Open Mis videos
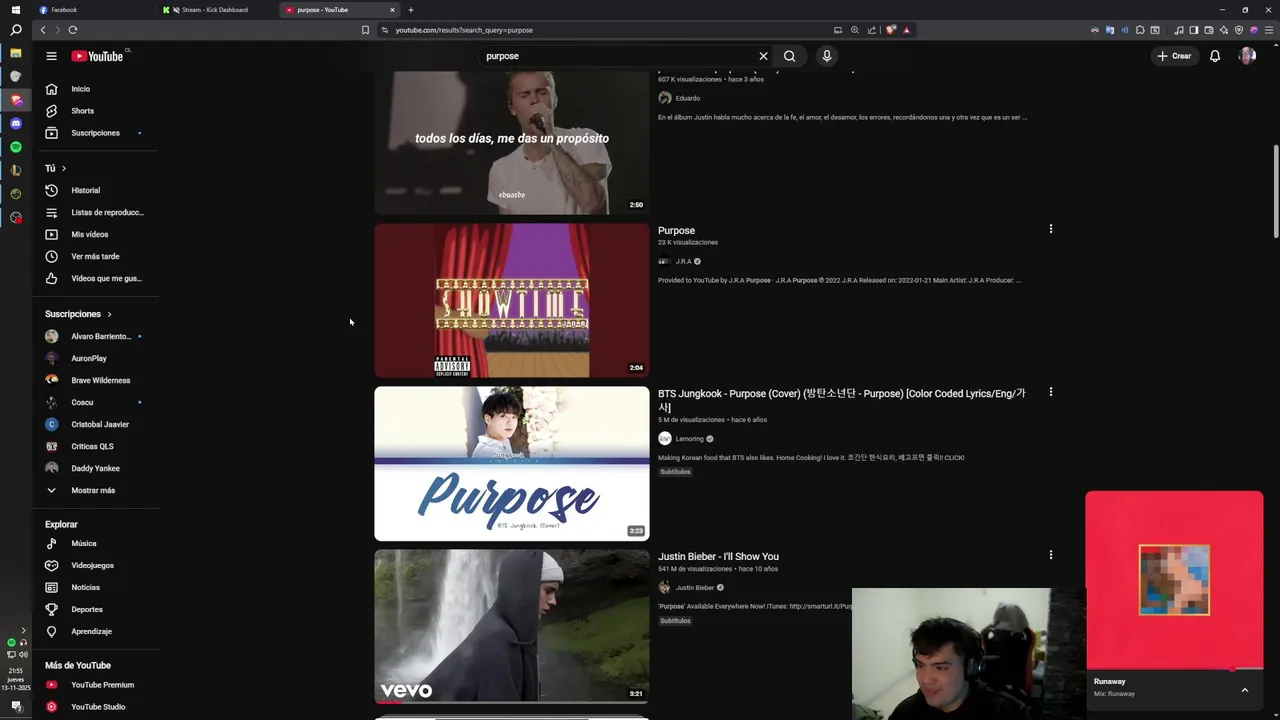 [89, 234]
